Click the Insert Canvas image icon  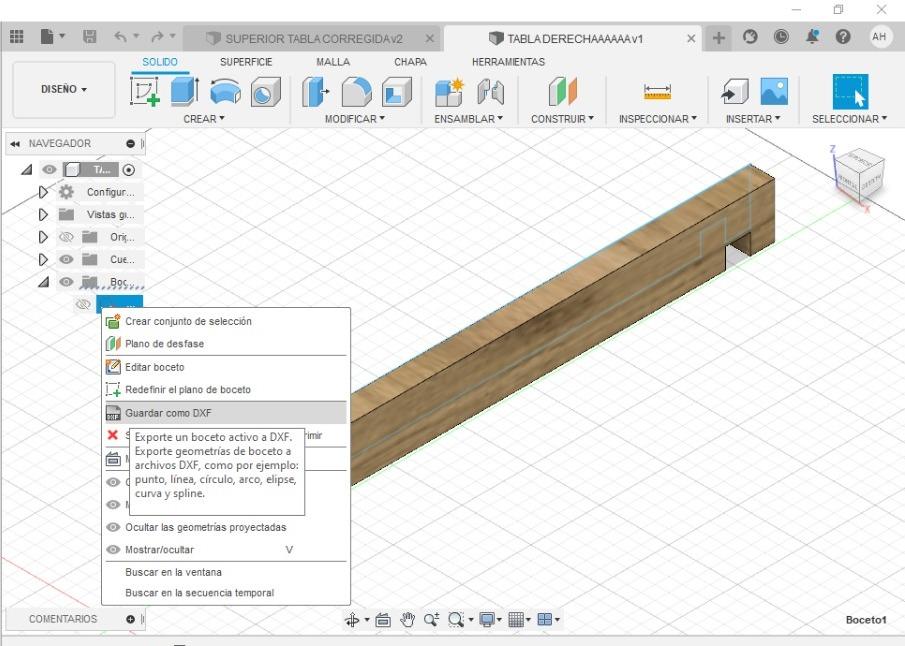pos(774,91)
